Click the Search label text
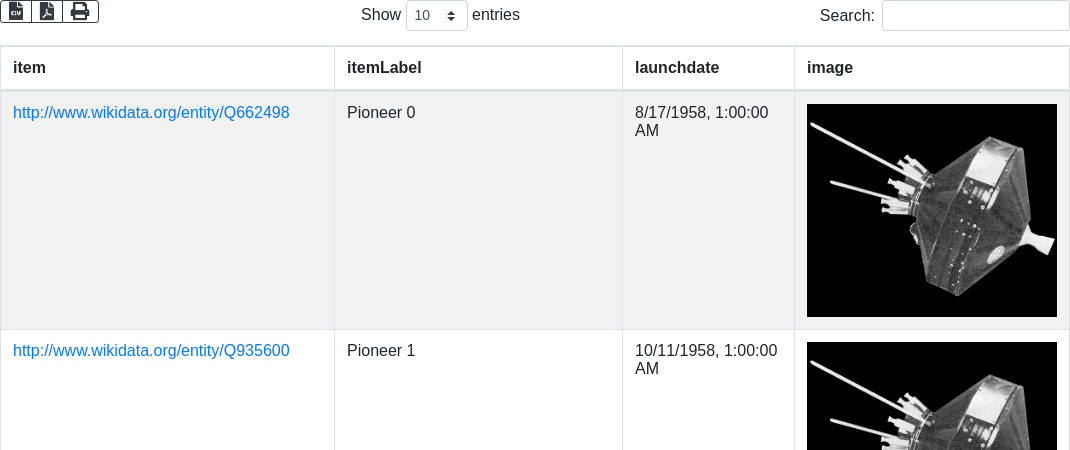Viewport: 1070px width, 450px height. pyautogui.click(x=846, y=15)
